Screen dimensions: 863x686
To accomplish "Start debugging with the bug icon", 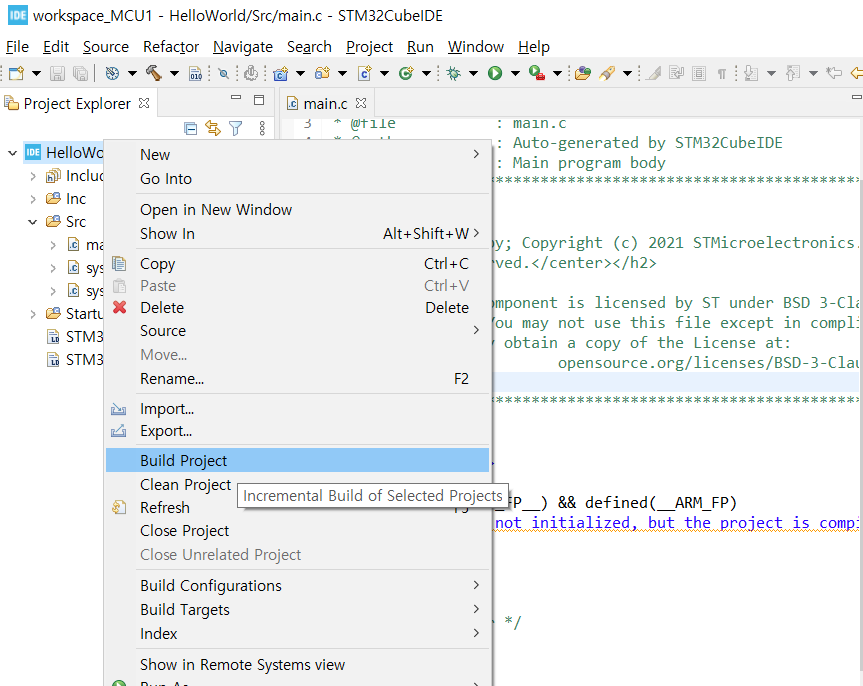I will [x=454, y=73].
